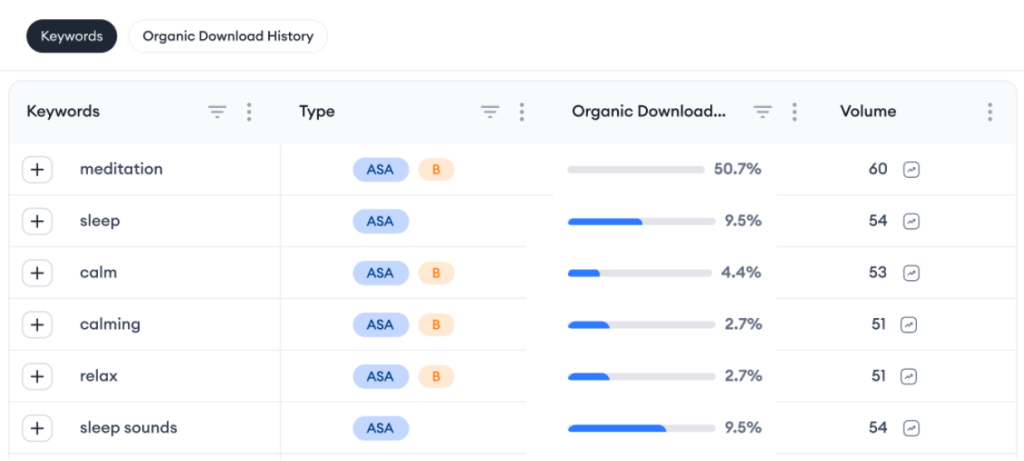Filter the Organic Download column
The height and width of the screenshot is (461, 1024).
(x=762, y=112)
